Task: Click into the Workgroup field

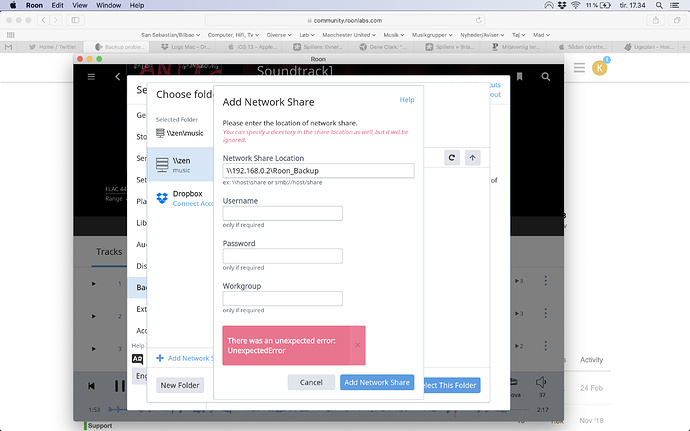Action: (283, 298)
